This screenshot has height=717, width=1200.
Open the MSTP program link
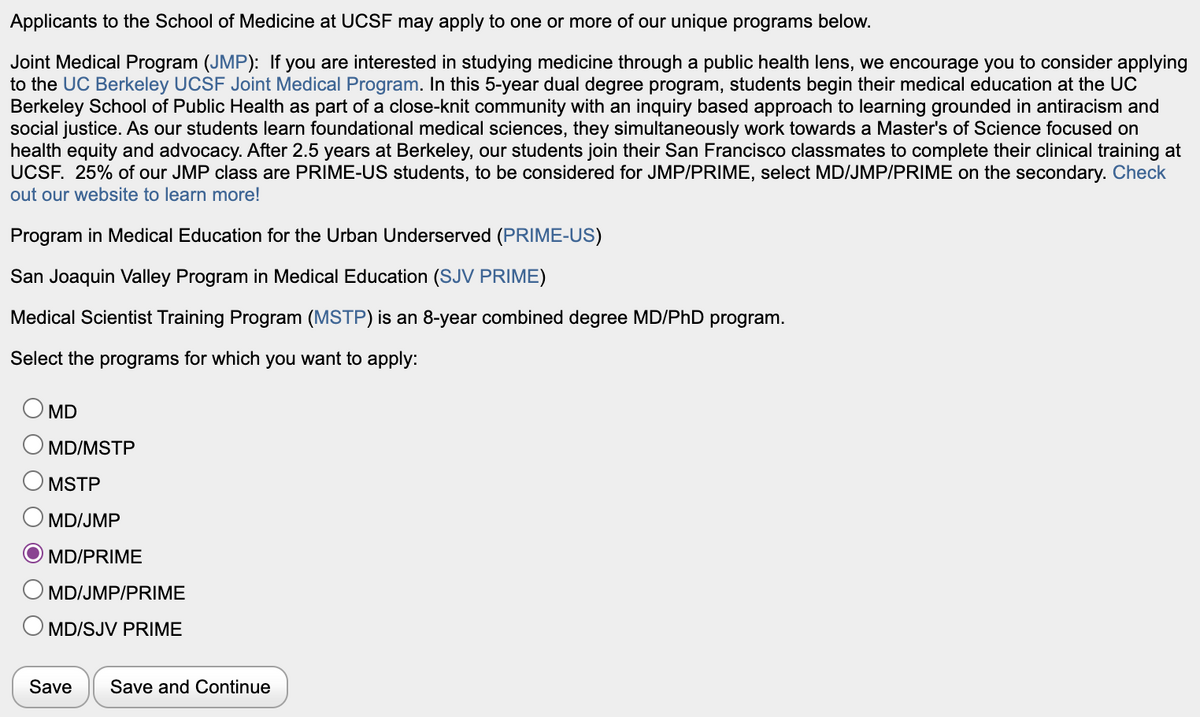(339, 318)
